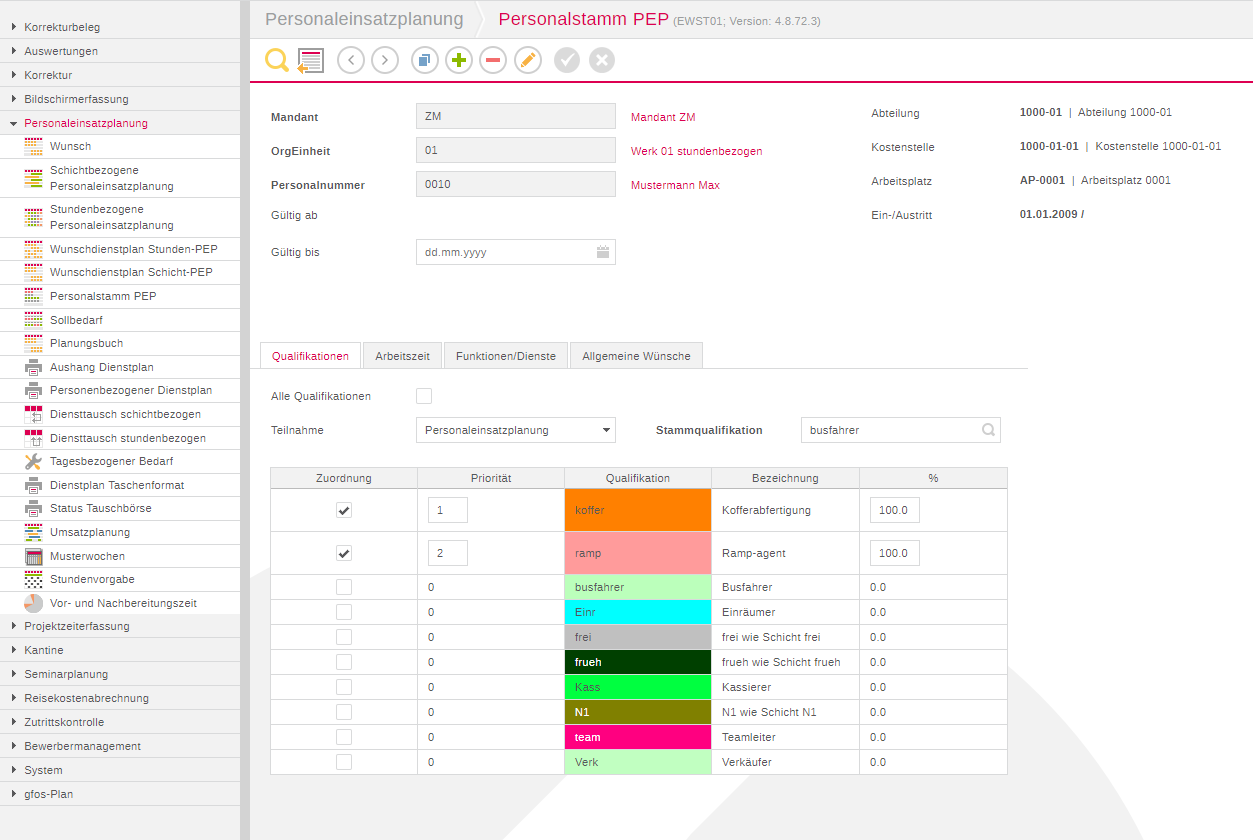Open the list view icon beside the magnifier
This screenshot has height=840, width=1253.
tap(311, 60)
